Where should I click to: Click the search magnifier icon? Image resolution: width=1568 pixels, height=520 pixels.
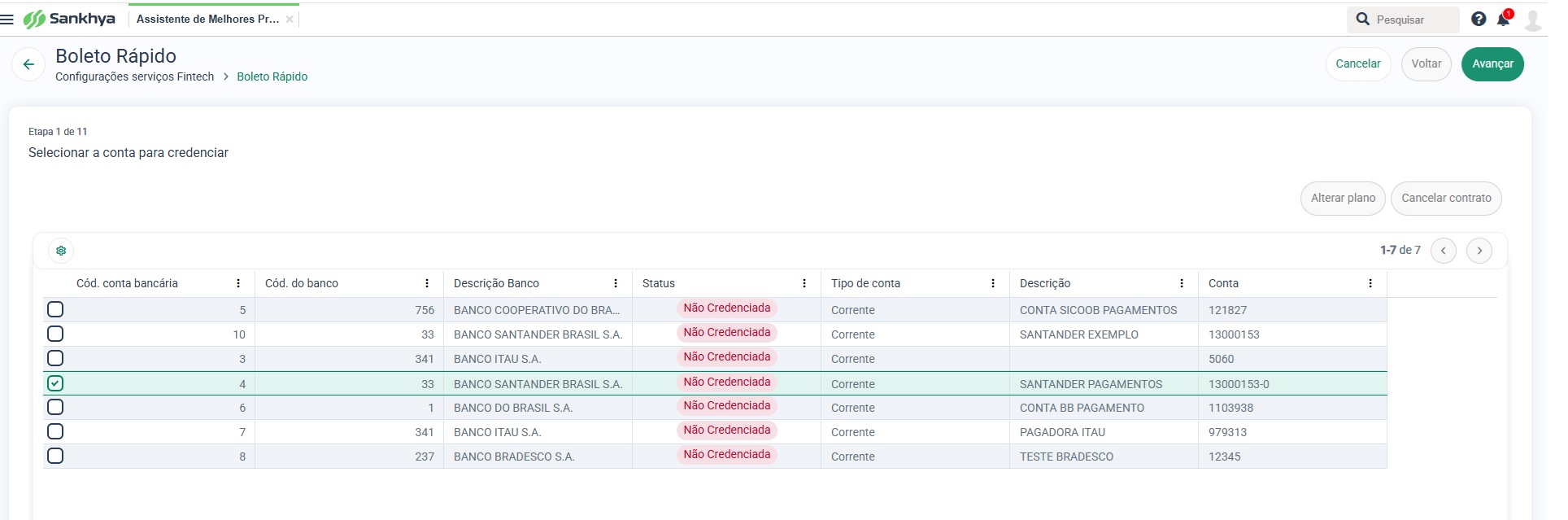click(x=1363, y=19)
